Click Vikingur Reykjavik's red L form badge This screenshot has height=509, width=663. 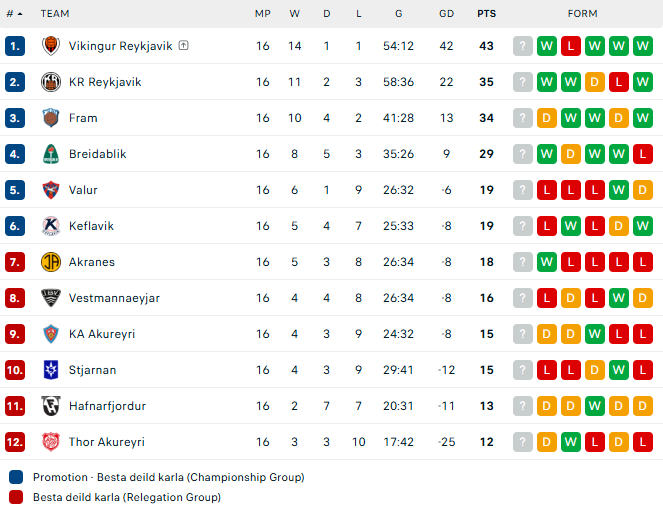coord(570,46)
